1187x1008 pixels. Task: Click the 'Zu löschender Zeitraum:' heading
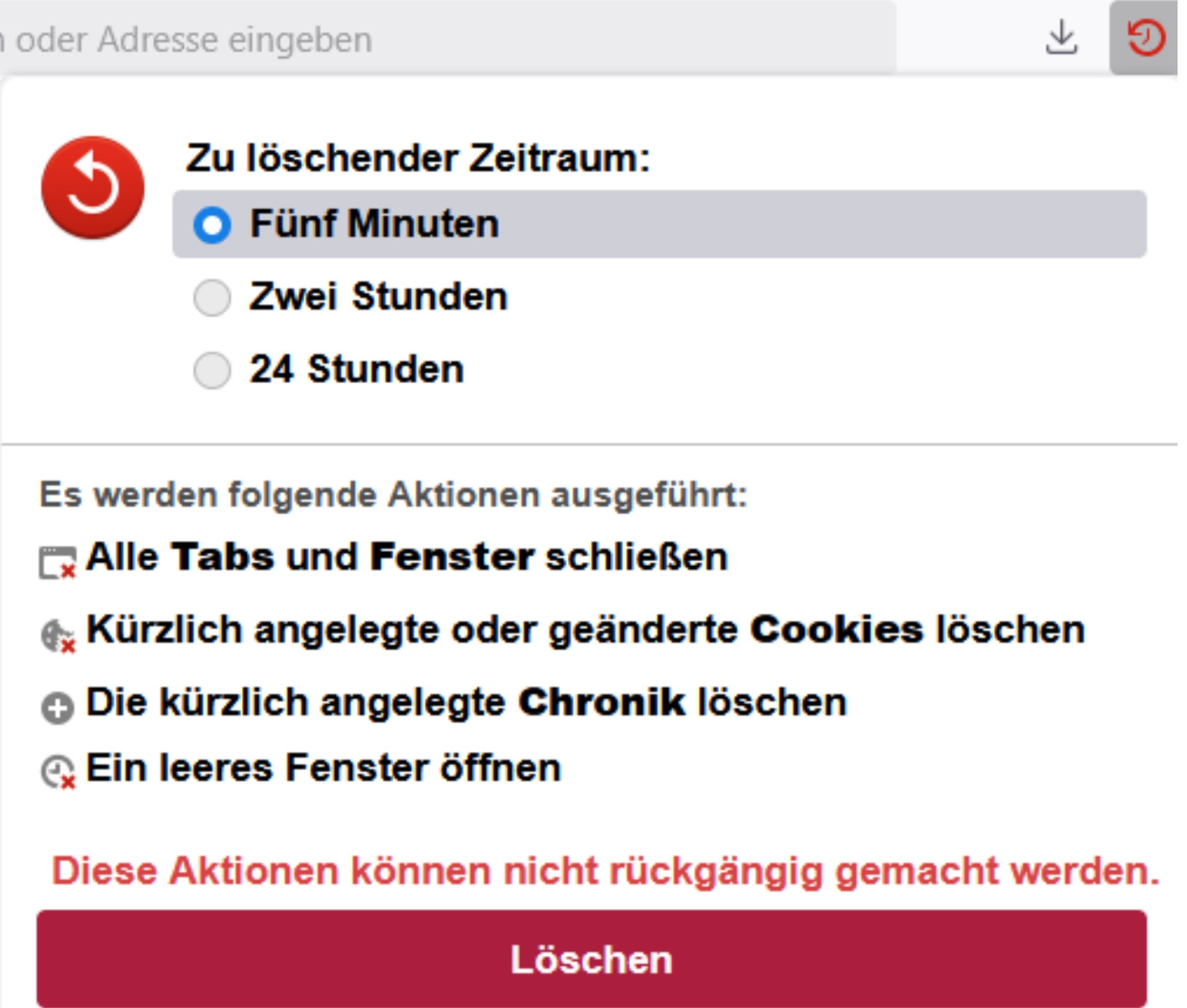[418, 158]
